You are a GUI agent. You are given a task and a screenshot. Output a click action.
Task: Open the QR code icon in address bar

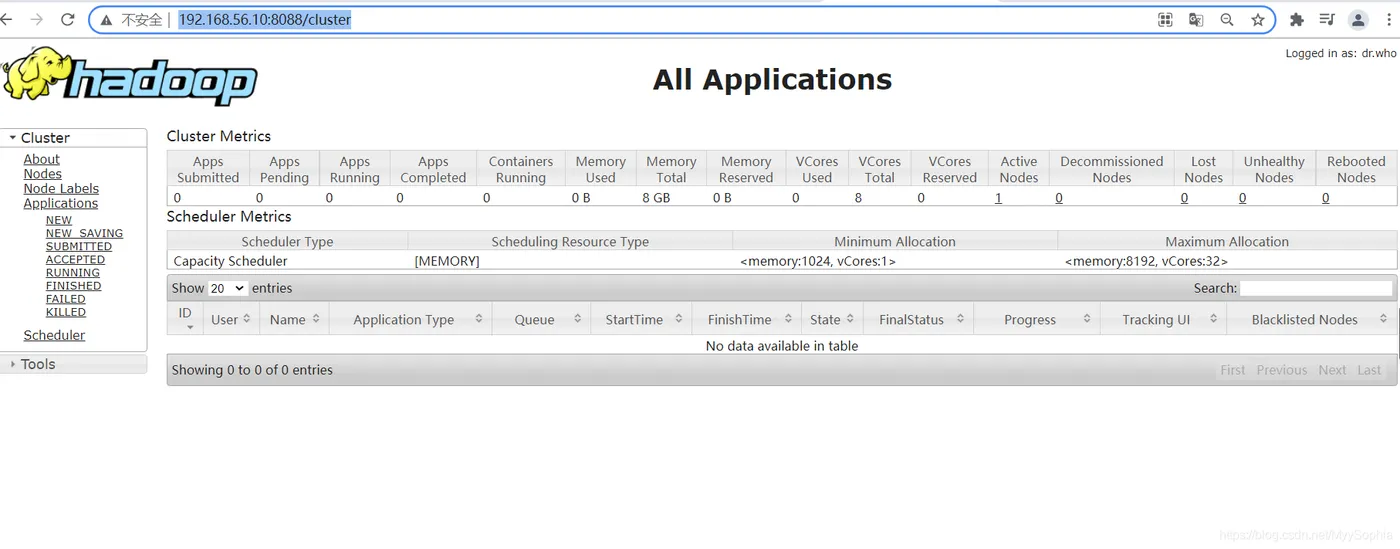pos(1165,19)
